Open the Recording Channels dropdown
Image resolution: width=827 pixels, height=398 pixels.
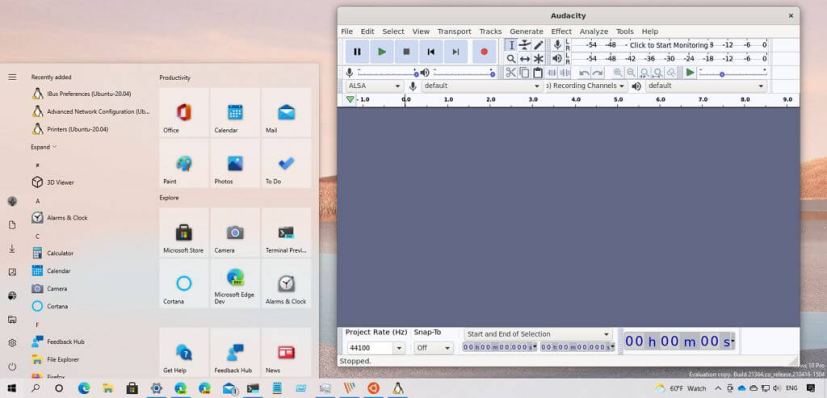coord(585,86)
